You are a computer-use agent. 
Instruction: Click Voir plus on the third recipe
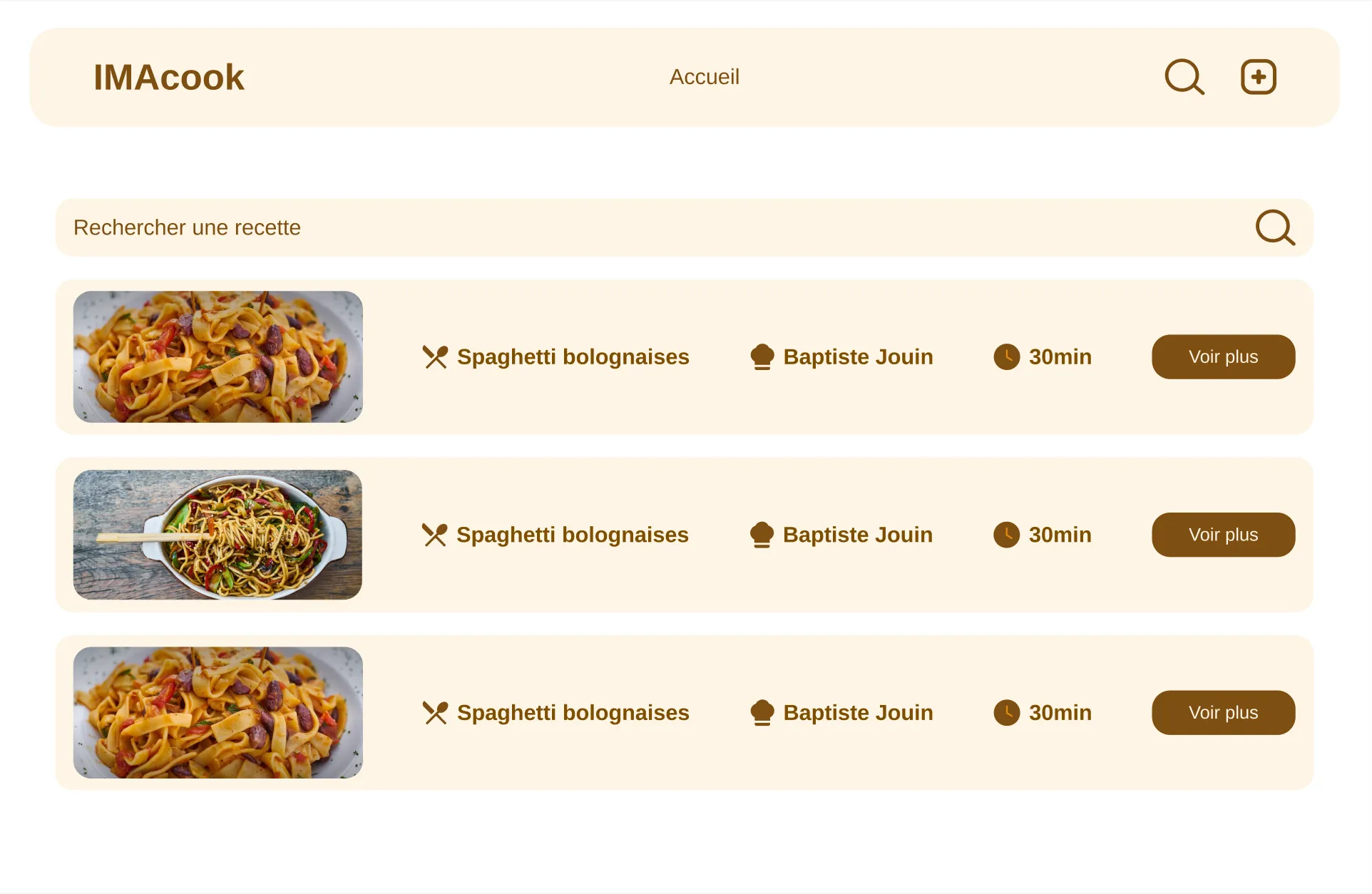pos(1224,712)
